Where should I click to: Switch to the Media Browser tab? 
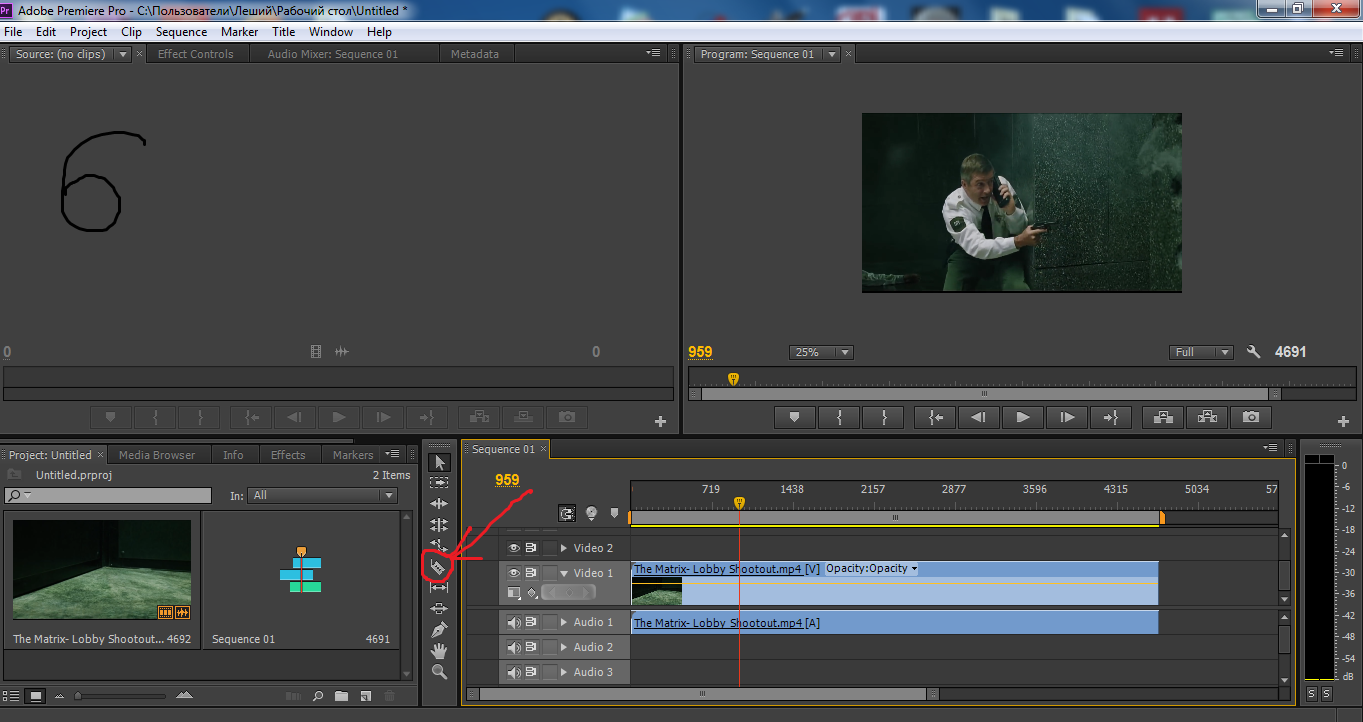tap(158, 455)
